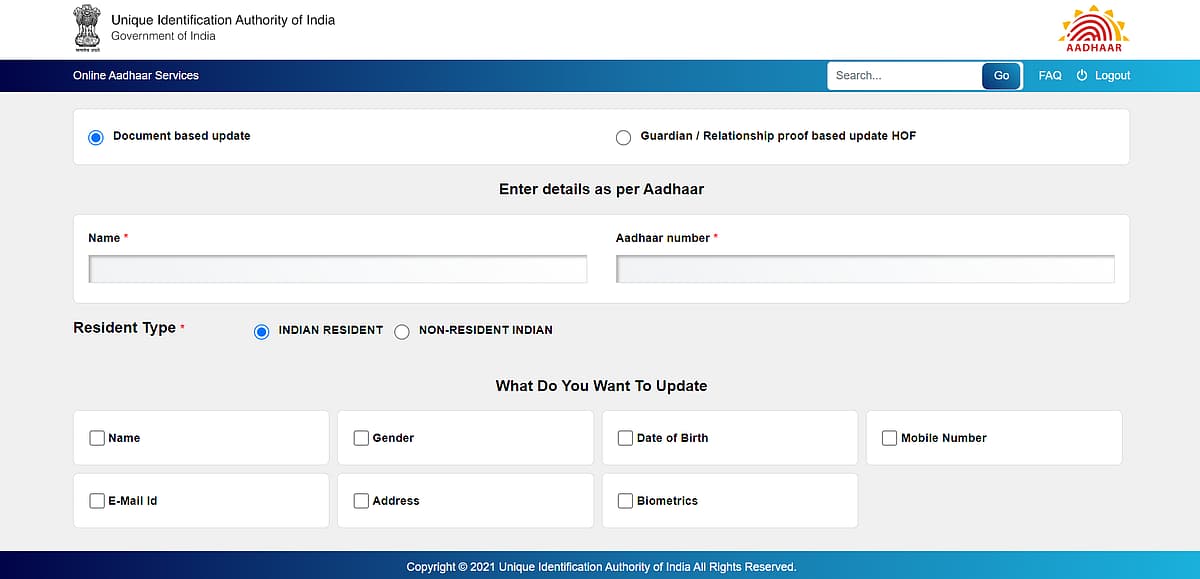This screenshot has height=579, width=1200.
Task: Click the Government of India emblem icon
Action: (x=87, y=28)
